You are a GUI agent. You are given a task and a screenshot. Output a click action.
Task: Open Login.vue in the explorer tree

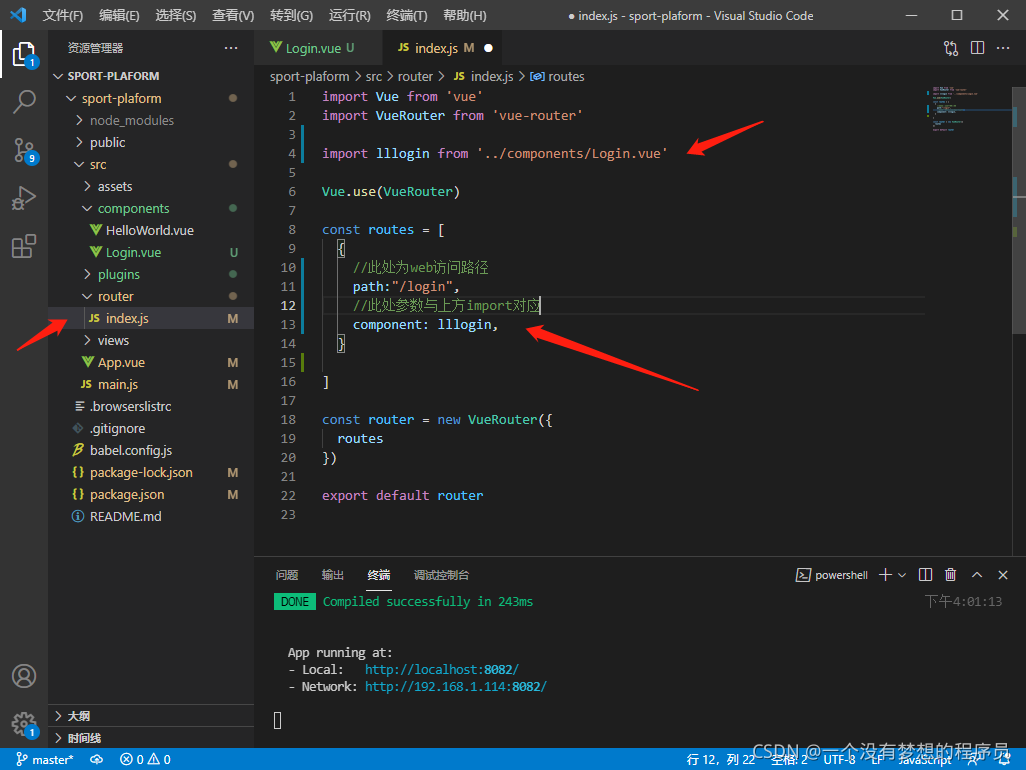click(133, 253)
